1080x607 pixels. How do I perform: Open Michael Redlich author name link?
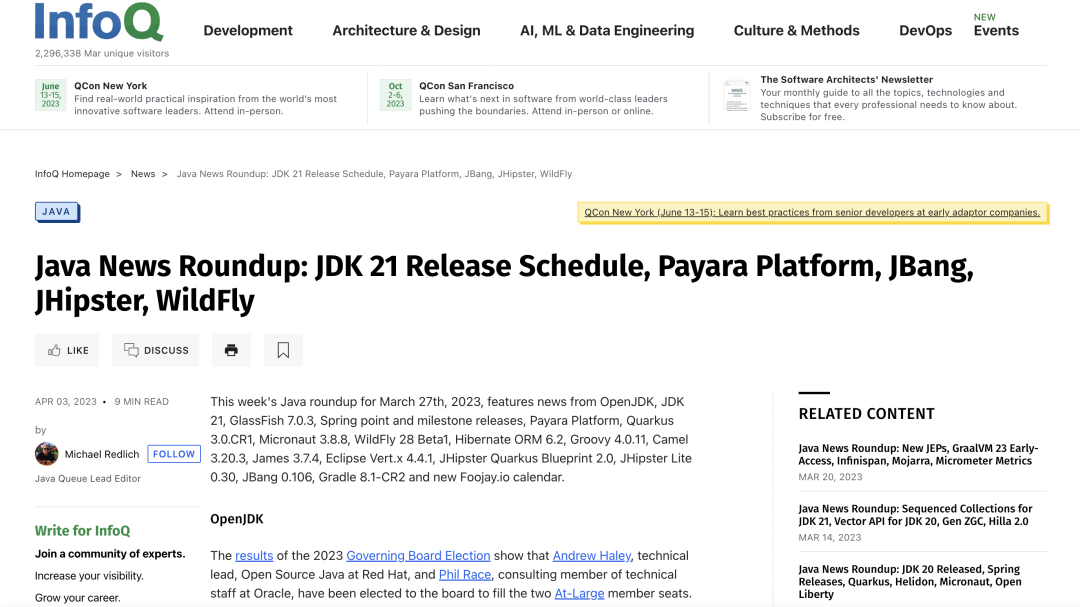click(x=102, y=454)
